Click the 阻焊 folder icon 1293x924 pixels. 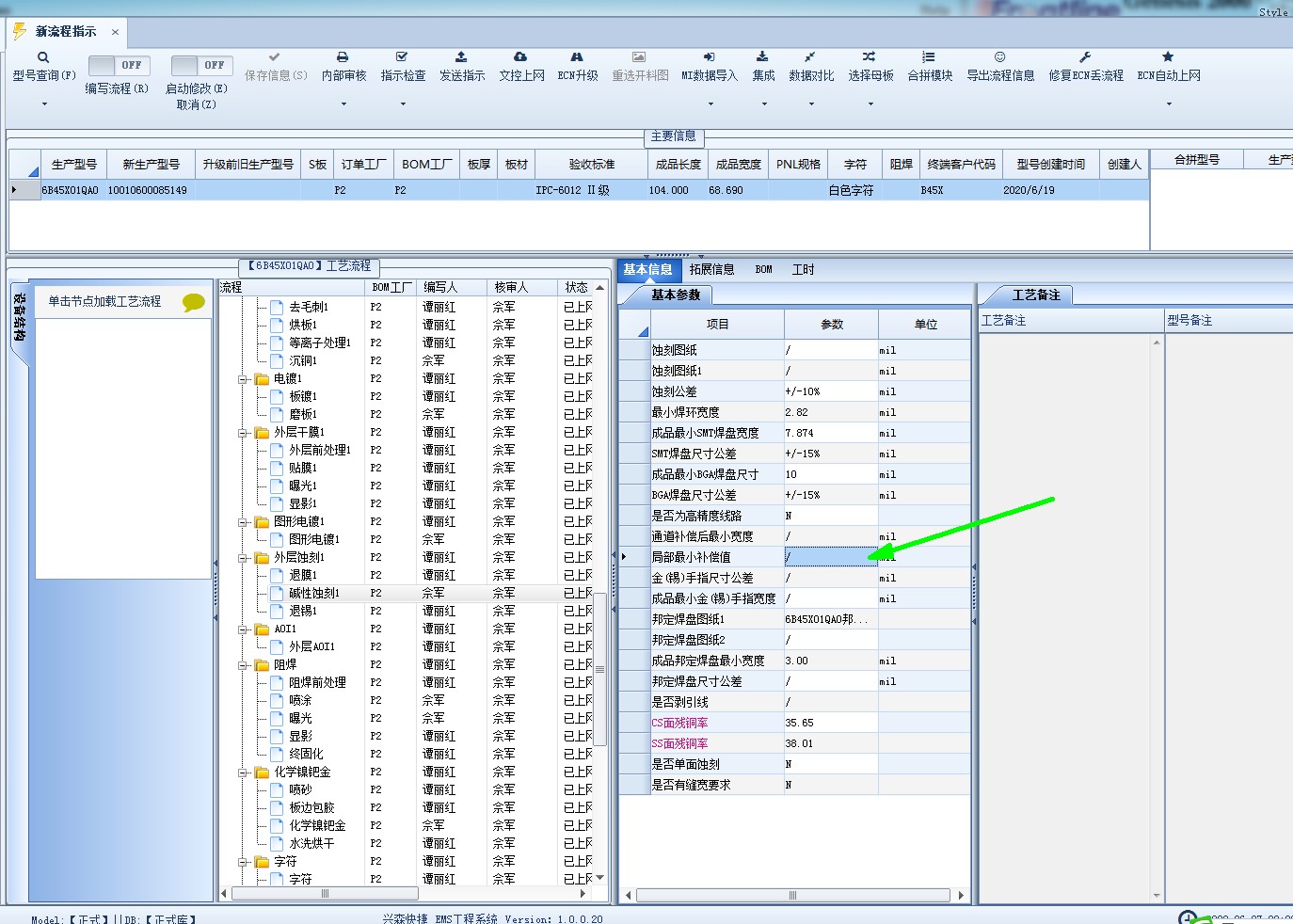[x=262, y=664]
